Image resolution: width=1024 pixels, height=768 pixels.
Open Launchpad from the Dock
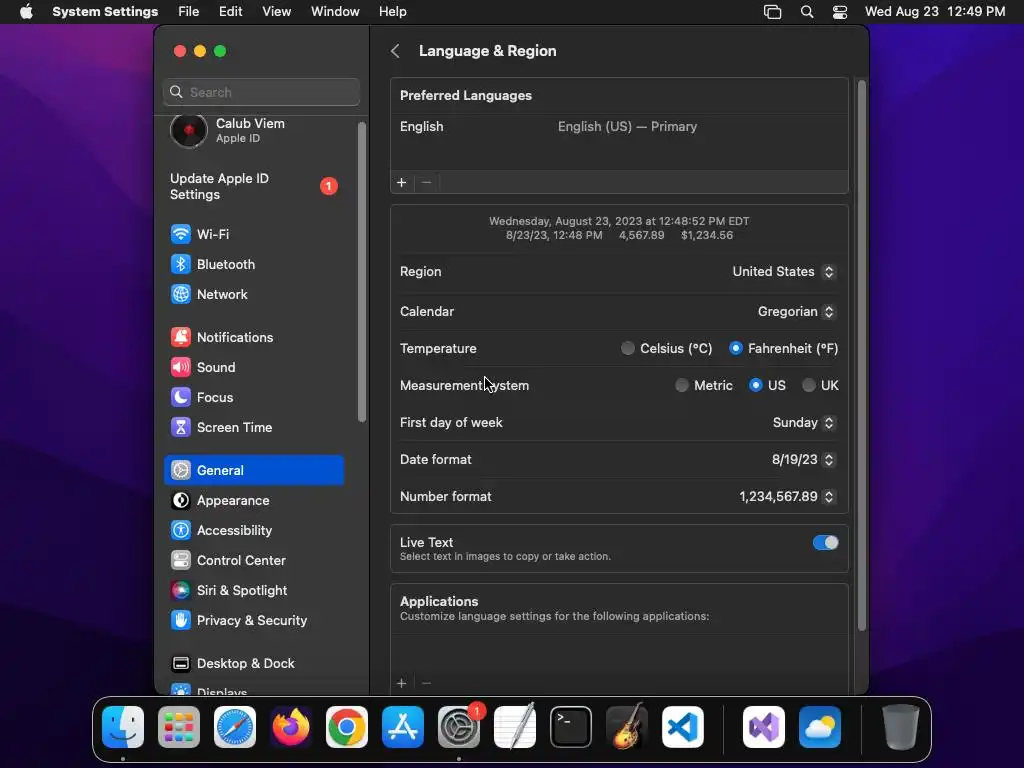(179, 727)
